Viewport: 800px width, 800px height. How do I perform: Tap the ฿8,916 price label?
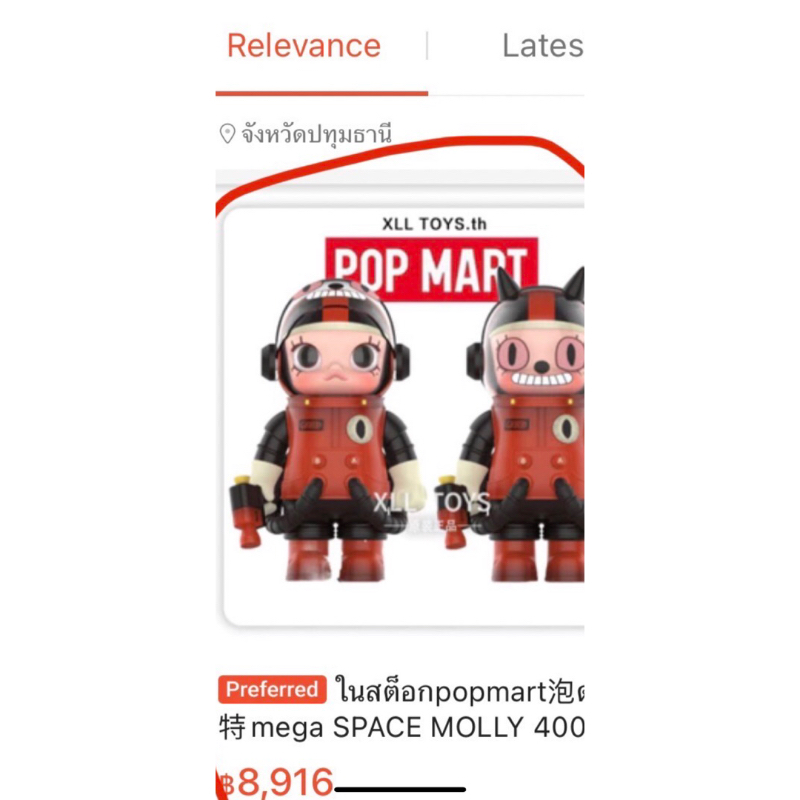tap(276, 782)
